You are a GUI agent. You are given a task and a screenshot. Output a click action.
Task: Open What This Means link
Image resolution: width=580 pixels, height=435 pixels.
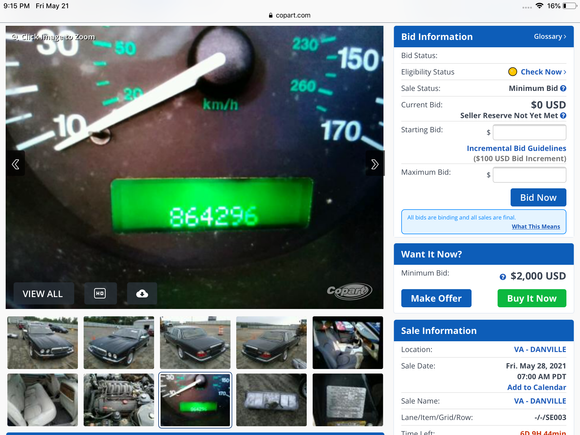click(x=536, y=226)
